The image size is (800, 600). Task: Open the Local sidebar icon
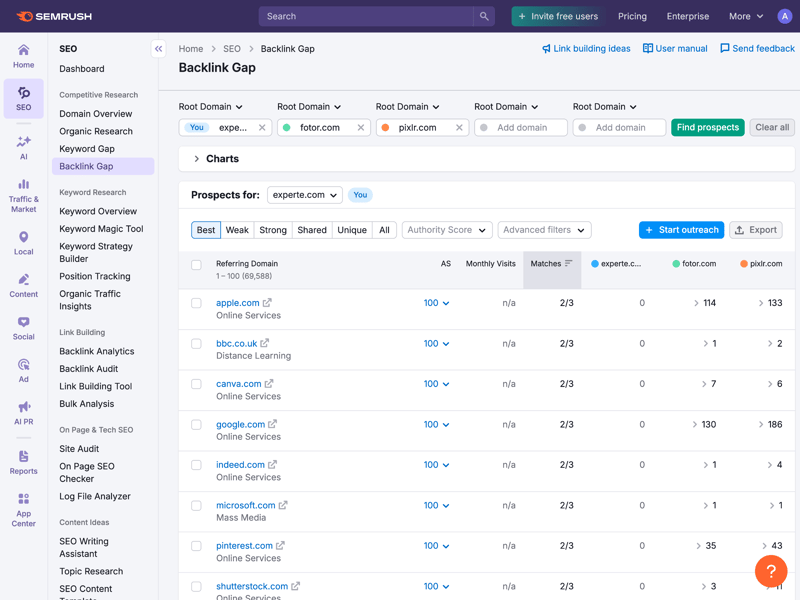pos(23,243)
